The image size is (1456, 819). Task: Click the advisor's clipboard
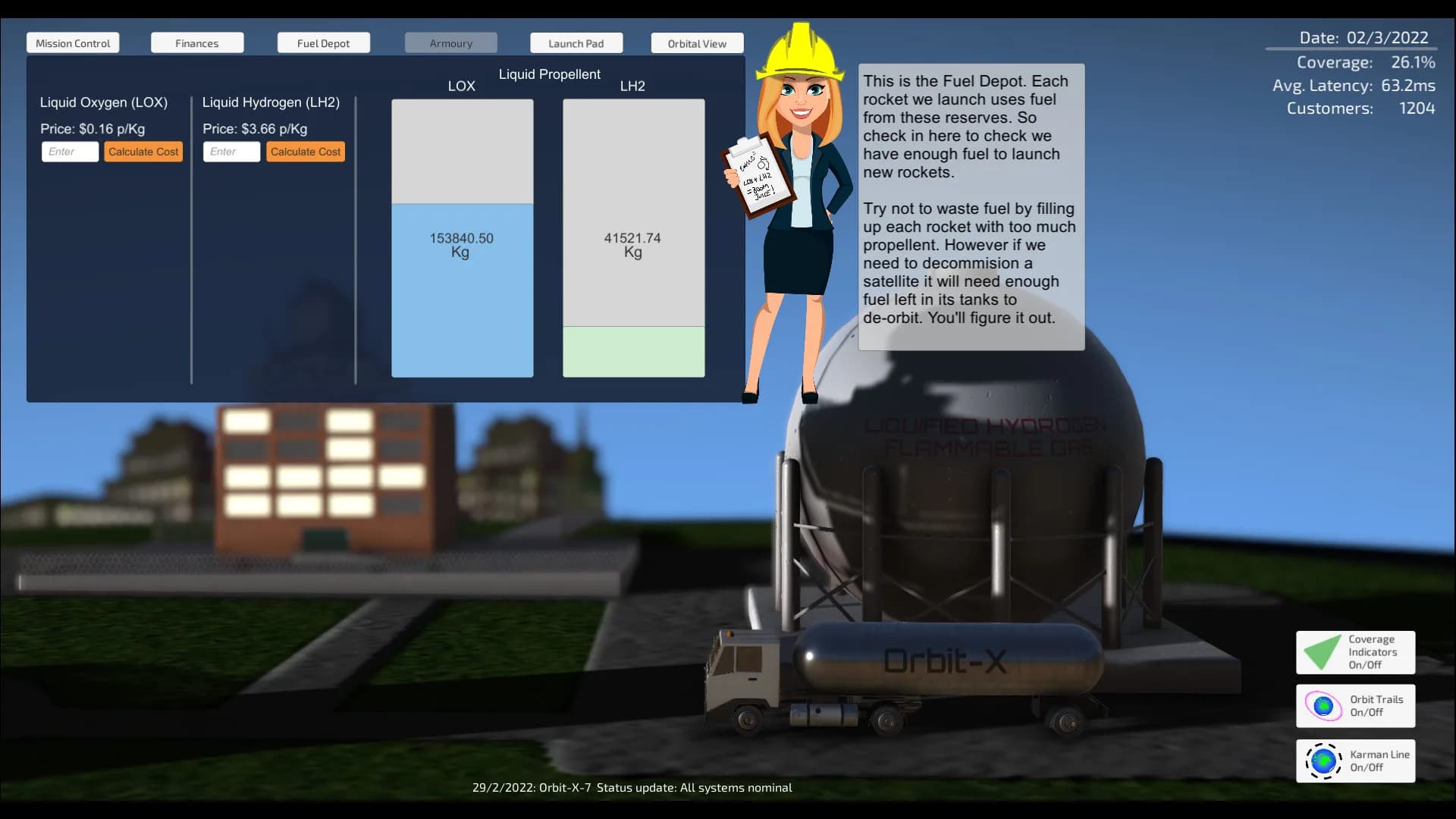(758, 177)
